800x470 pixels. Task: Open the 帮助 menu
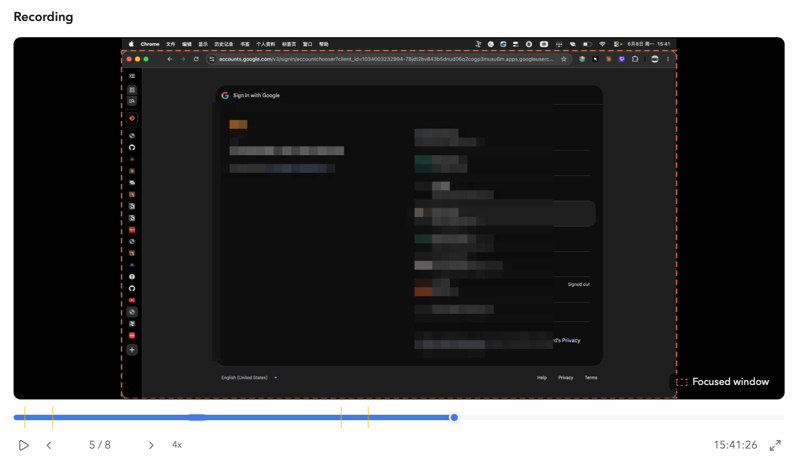(323, 44)
